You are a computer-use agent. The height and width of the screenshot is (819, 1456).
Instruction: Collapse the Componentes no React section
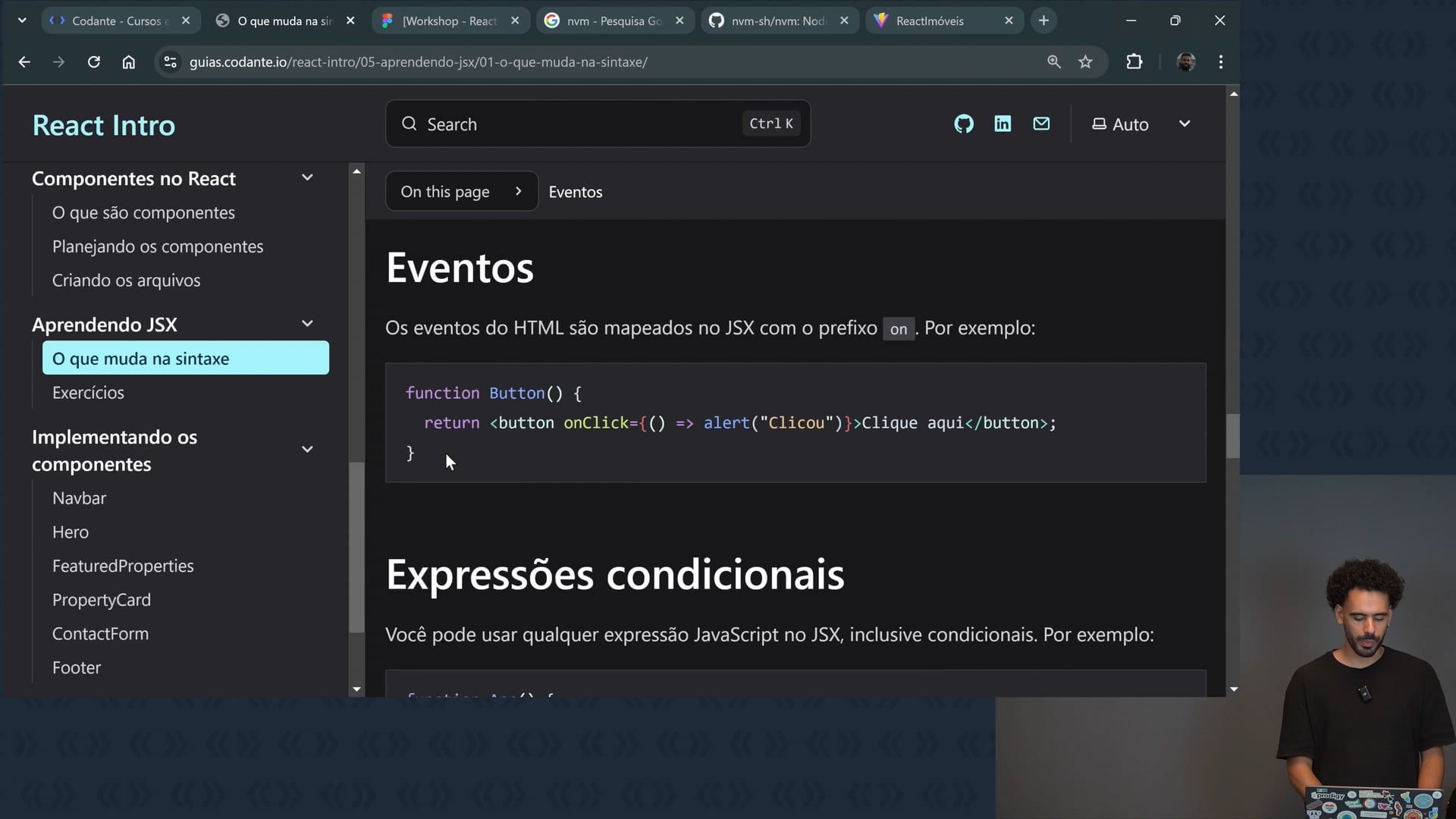[307, 177]
